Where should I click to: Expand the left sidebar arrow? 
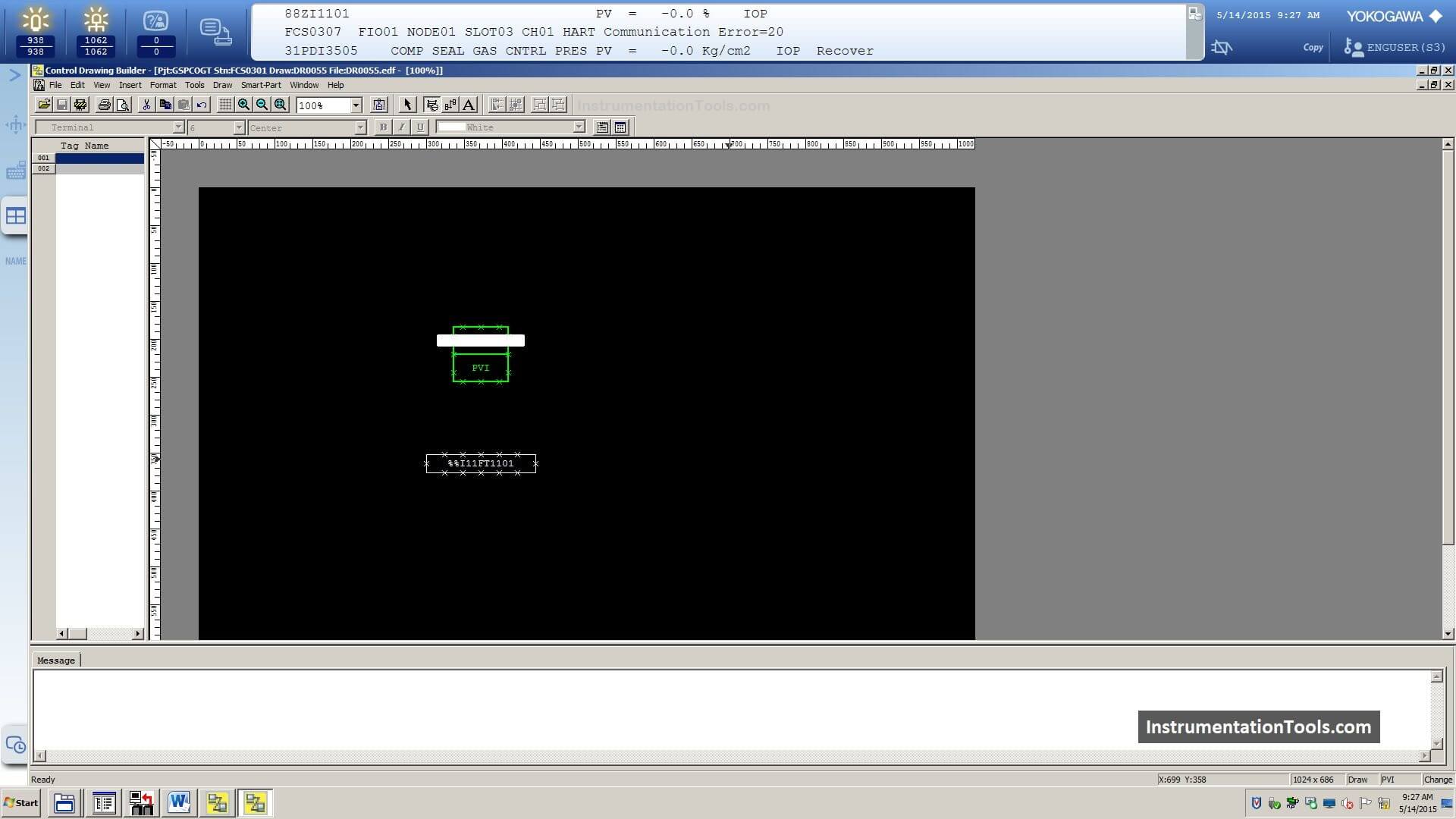coord(14,75)
